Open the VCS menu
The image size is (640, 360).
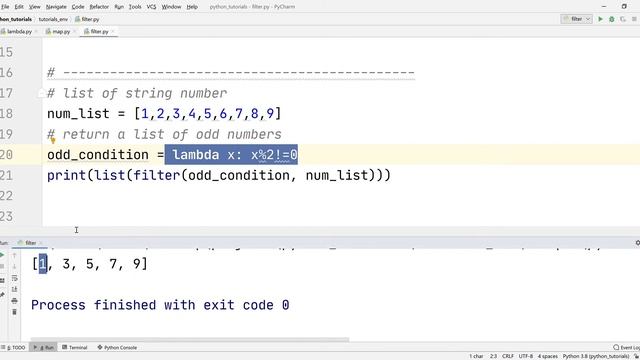click(151, 7)
